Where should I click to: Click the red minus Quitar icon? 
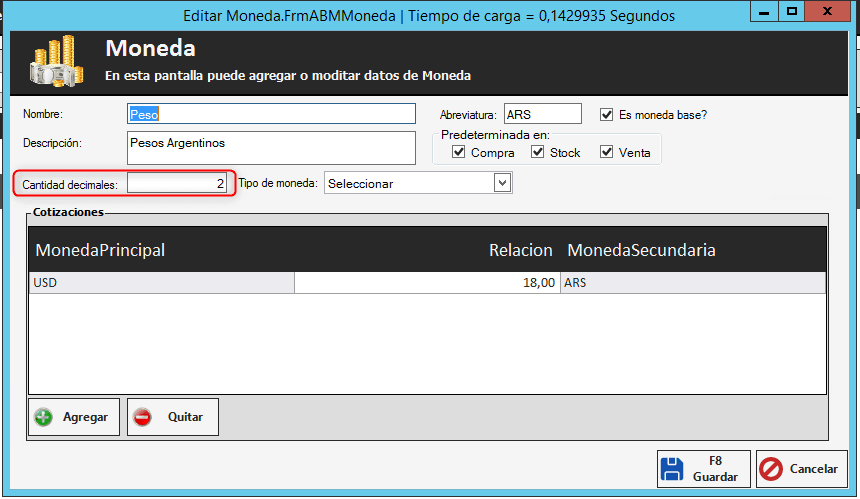[x=143, y=417]
